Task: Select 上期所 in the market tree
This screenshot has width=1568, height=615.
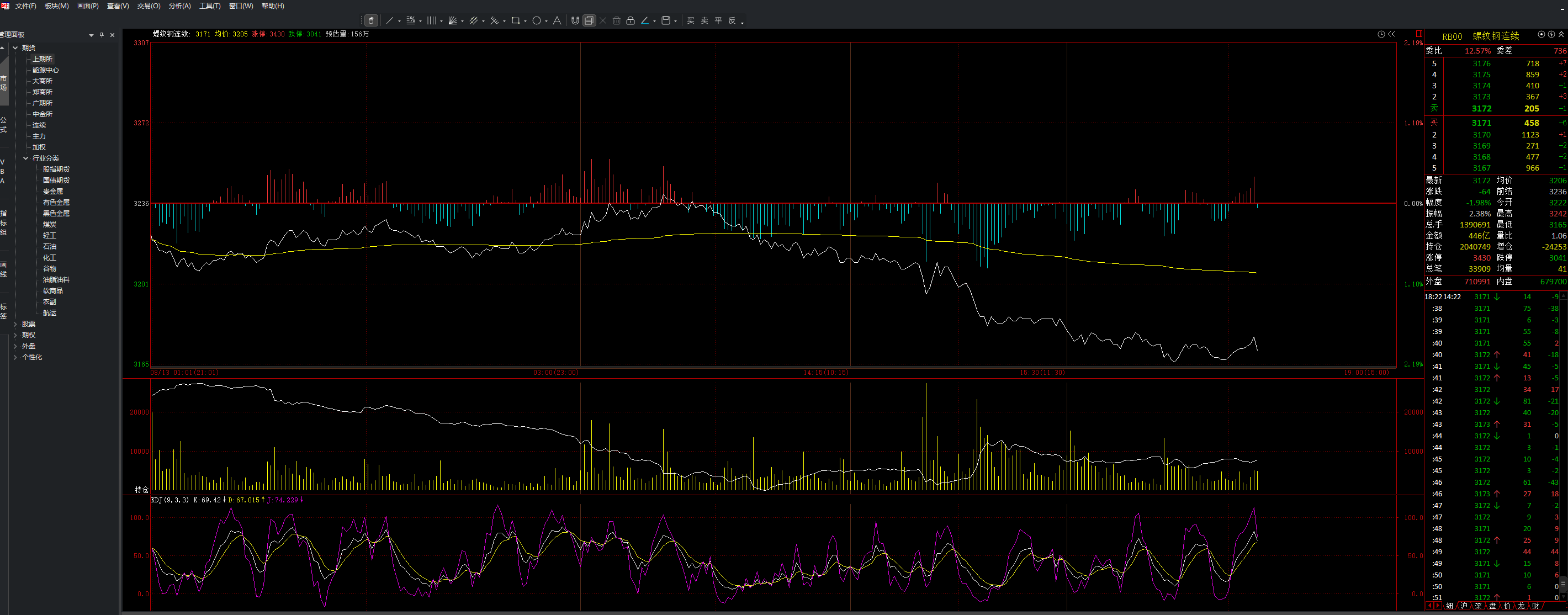Action: click(43, 59)
